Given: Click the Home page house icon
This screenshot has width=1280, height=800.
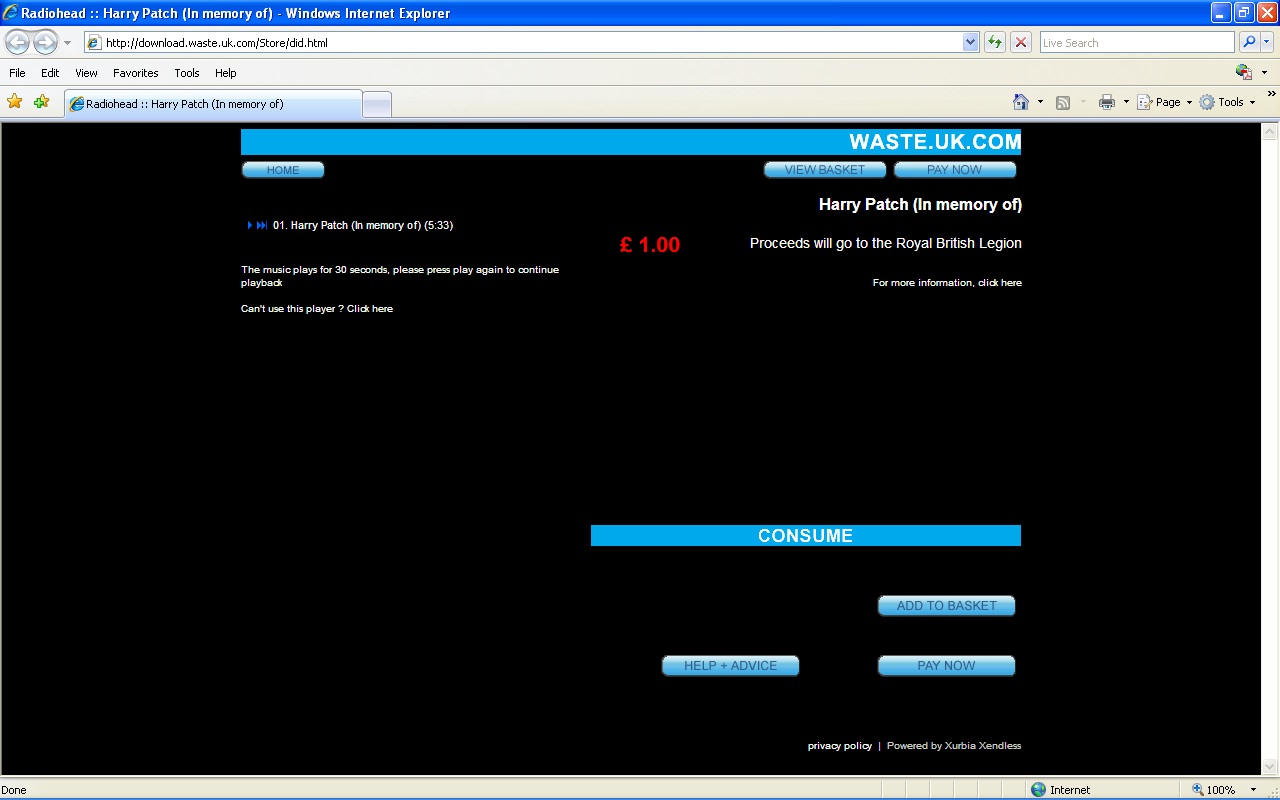Looking at the screenshot, I should coord(1021,102).
